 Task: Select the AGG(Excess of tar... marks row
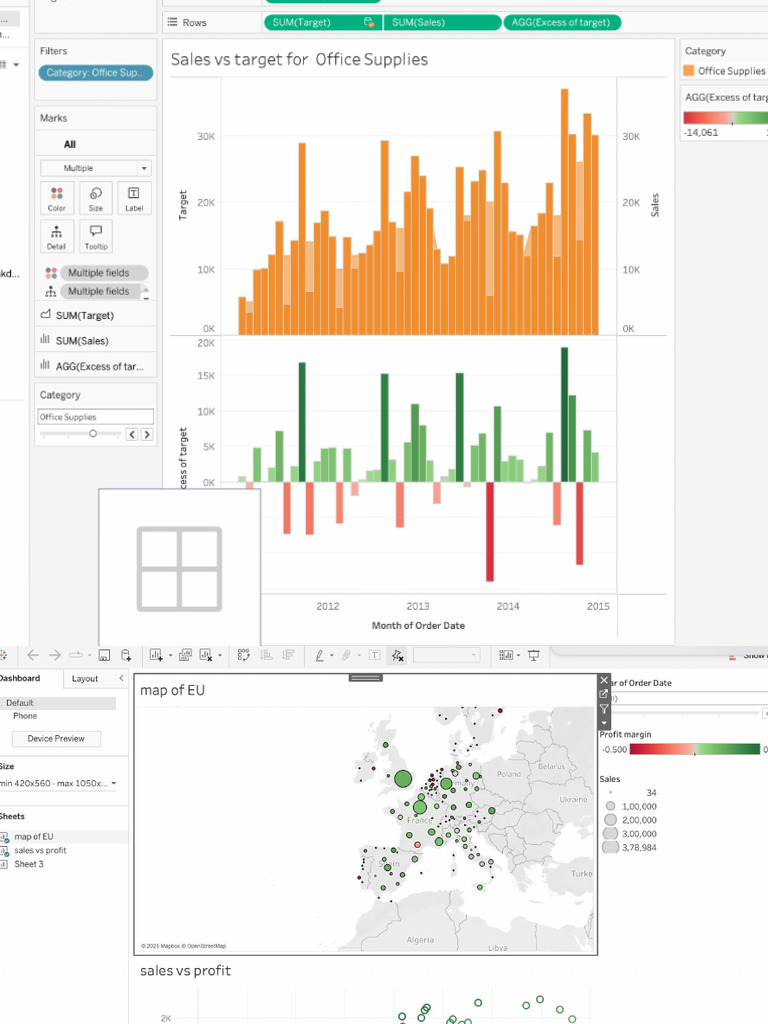point(96,366)
